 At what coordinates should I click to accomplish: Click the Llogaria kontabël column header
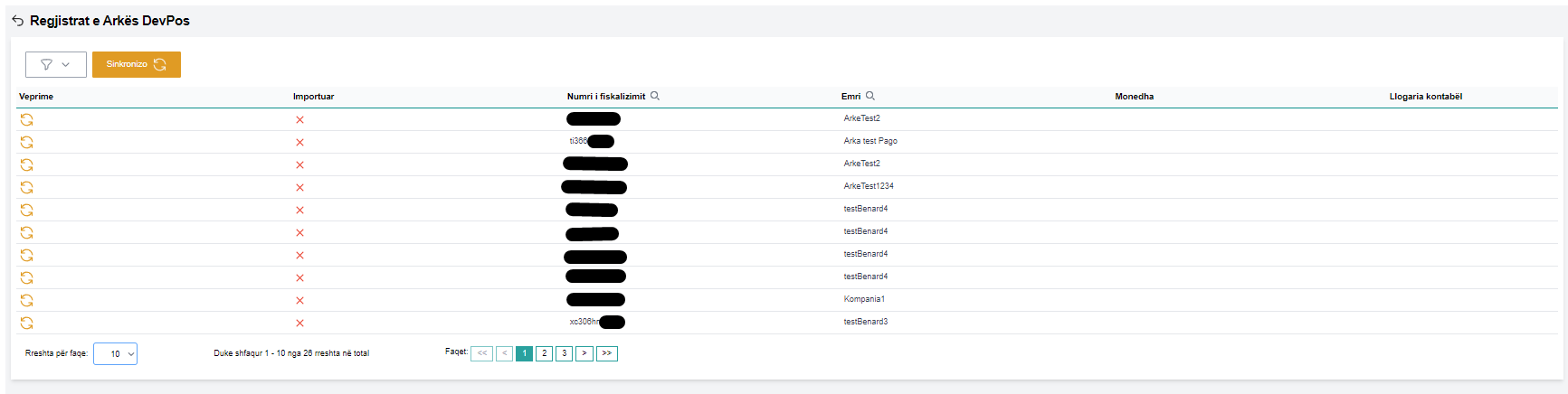[x=1425, y=97]
